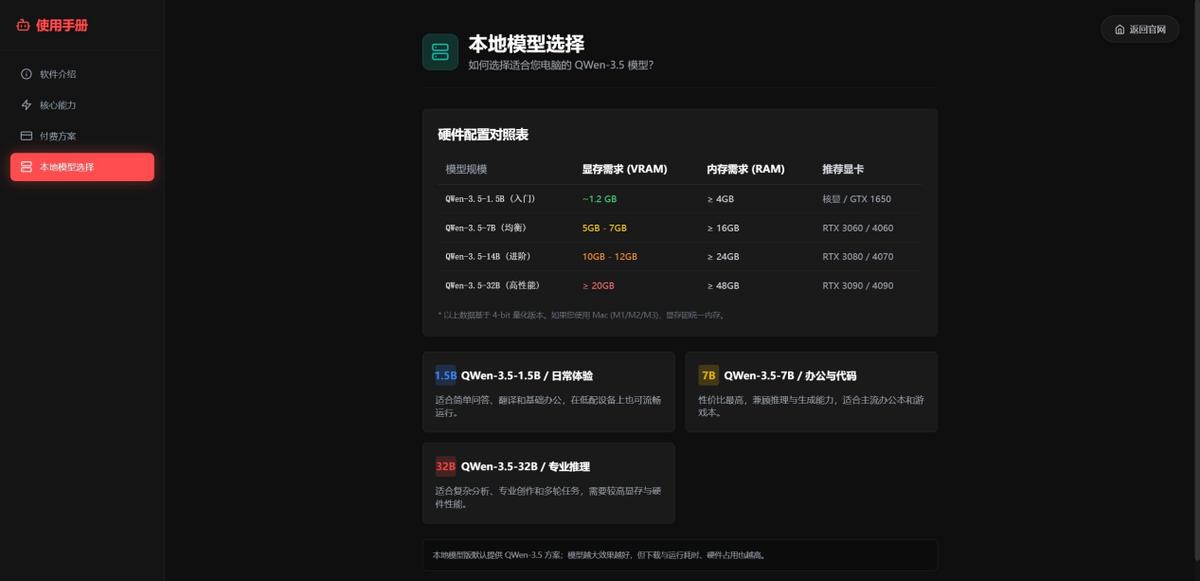
Task: Click the green server icon beside the page title
Action: coord(440,52)
